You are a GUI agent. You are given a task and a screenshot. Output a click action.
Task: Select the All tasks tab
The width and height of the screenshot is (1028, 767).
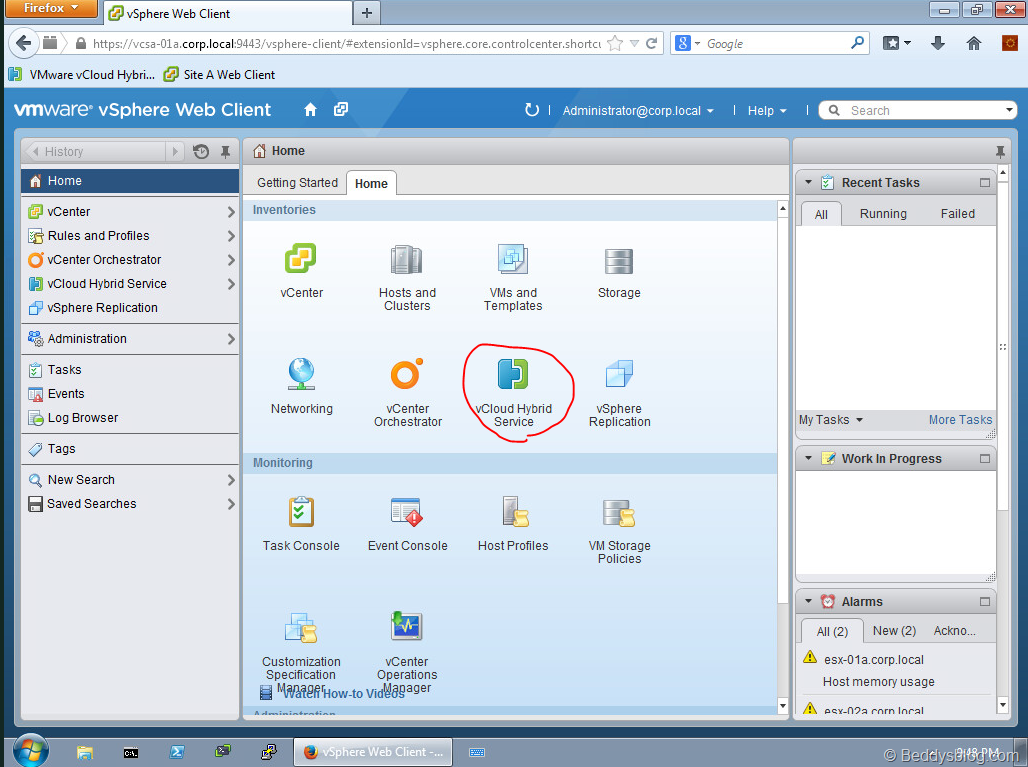click(821, 214)
